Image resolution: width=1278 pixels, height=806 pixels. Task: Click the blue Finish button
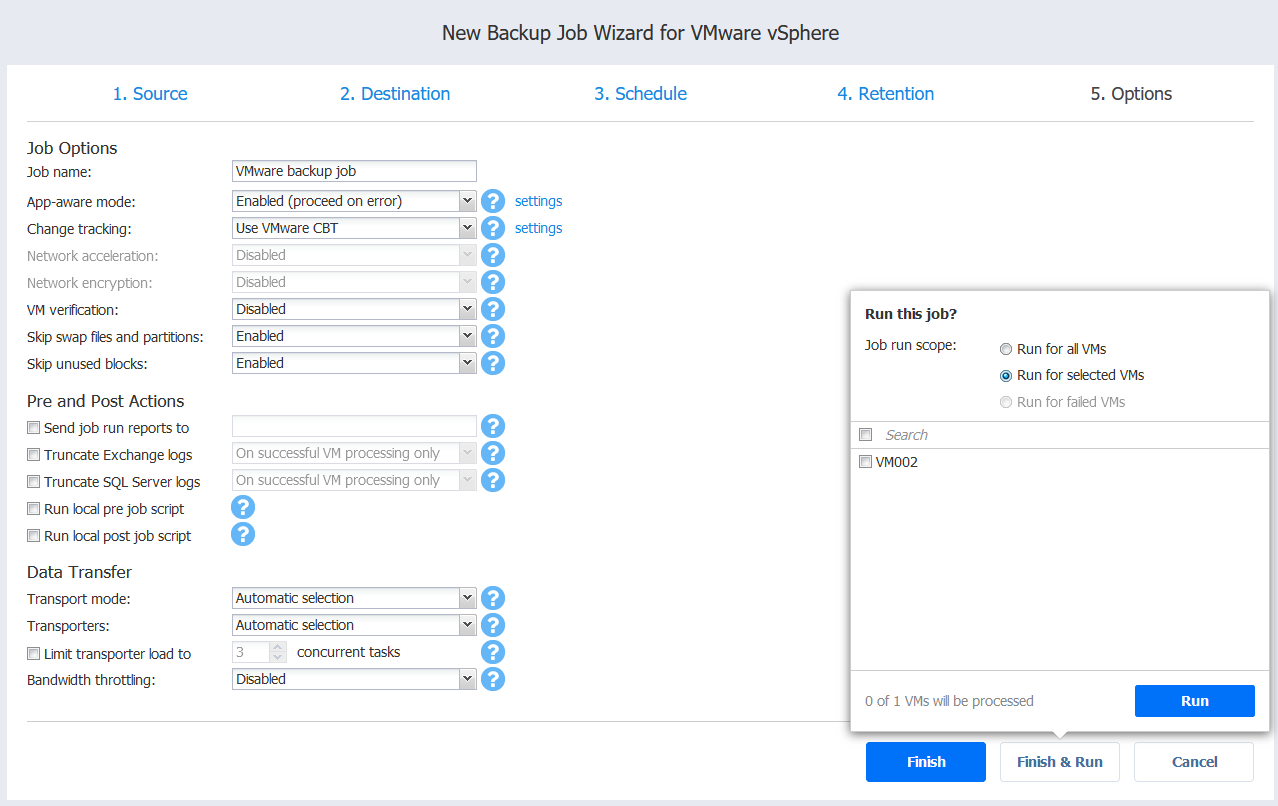click(926, 762)
